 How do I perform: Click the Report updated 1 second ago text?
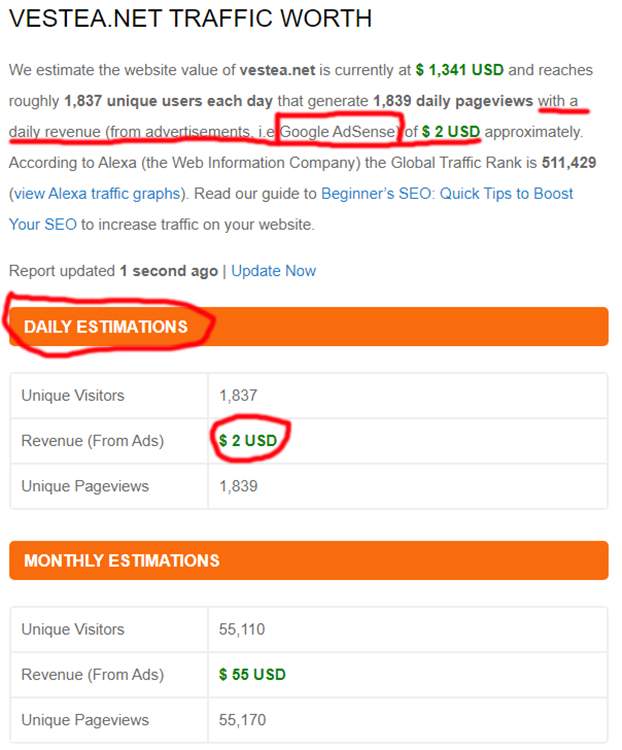click(x=113, y=271)
